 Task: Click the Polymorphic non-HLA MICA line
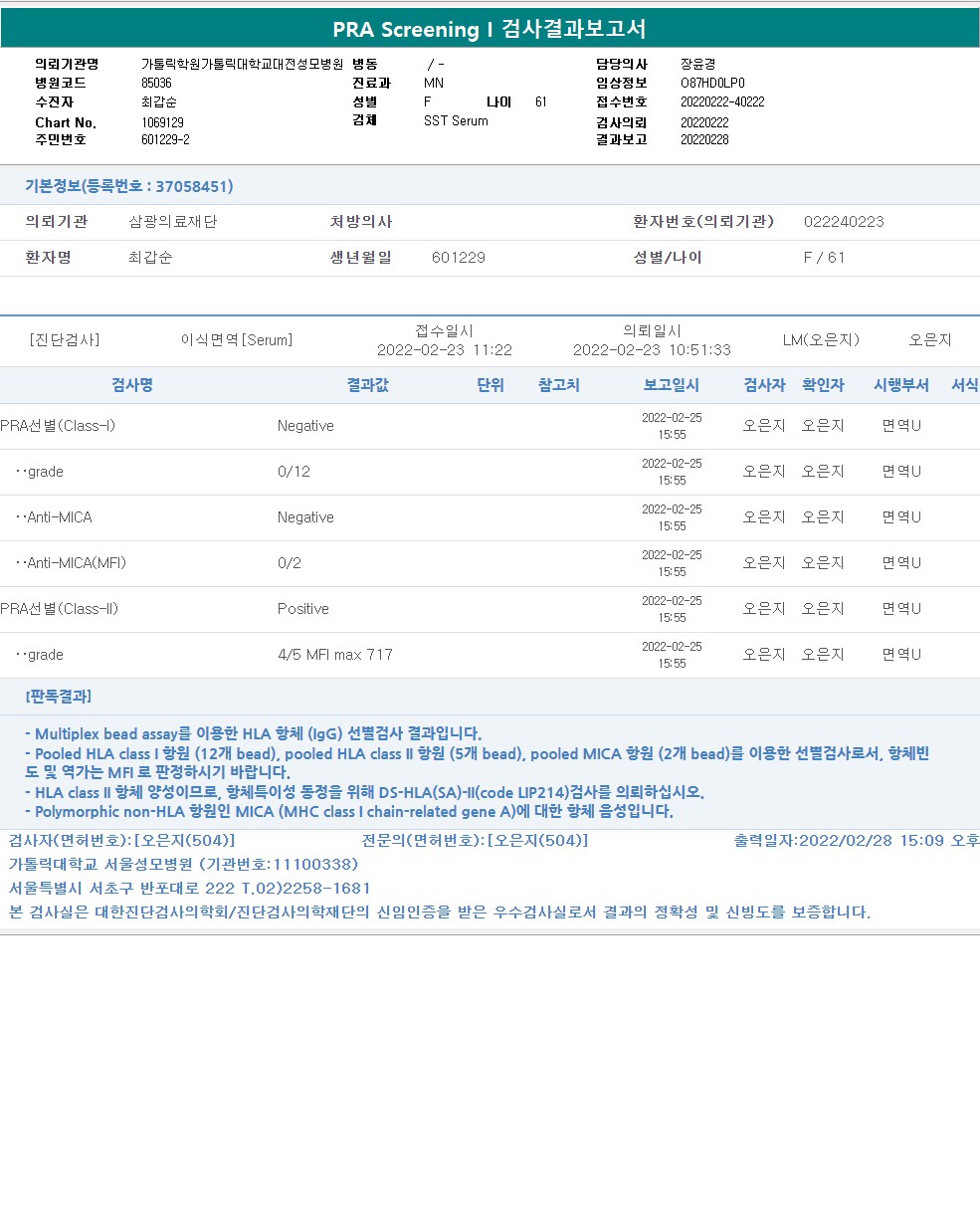pos(349,811)
